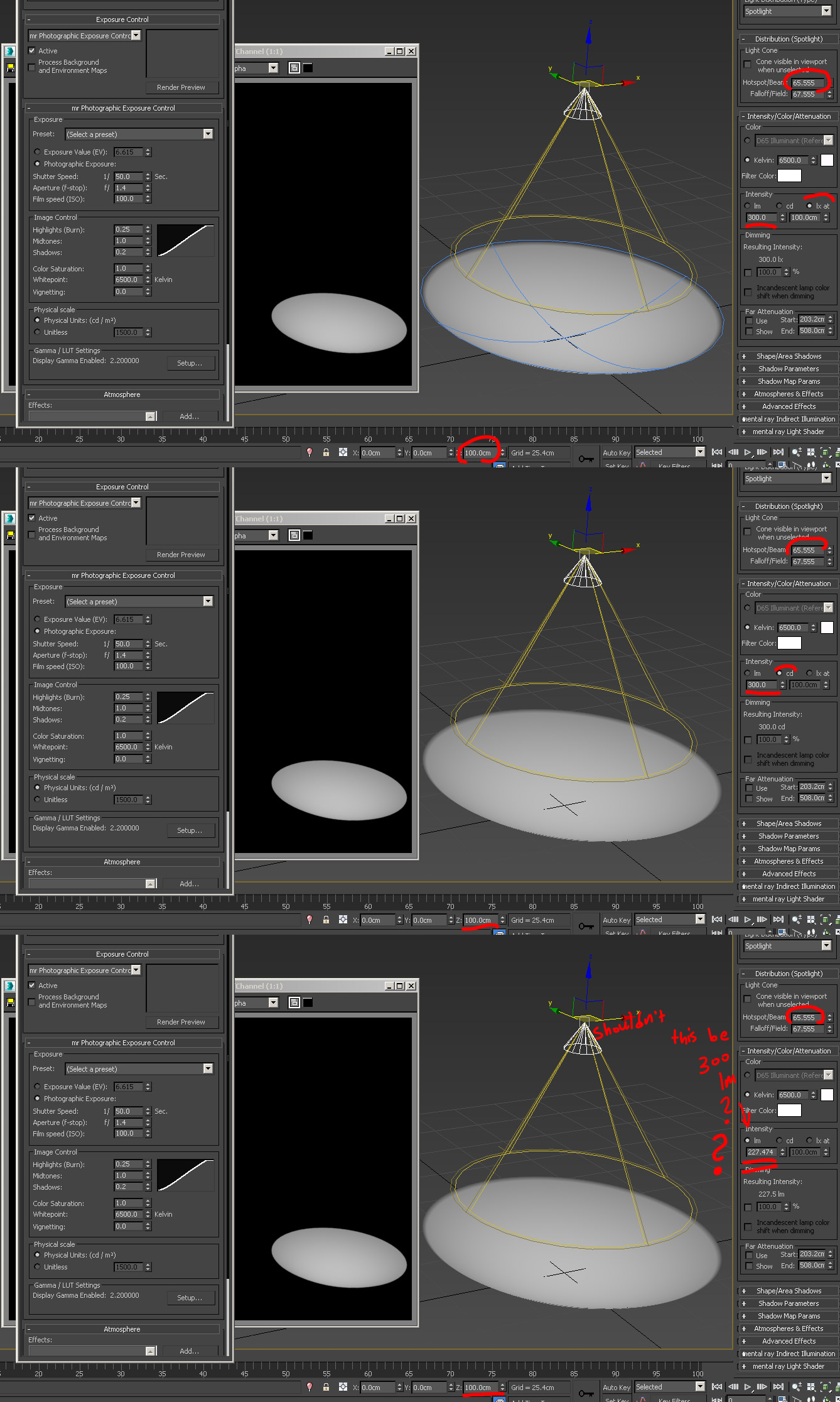Click Play Animation in middle screenshot playback controls

pyautogui.click(x=748, y=920)
